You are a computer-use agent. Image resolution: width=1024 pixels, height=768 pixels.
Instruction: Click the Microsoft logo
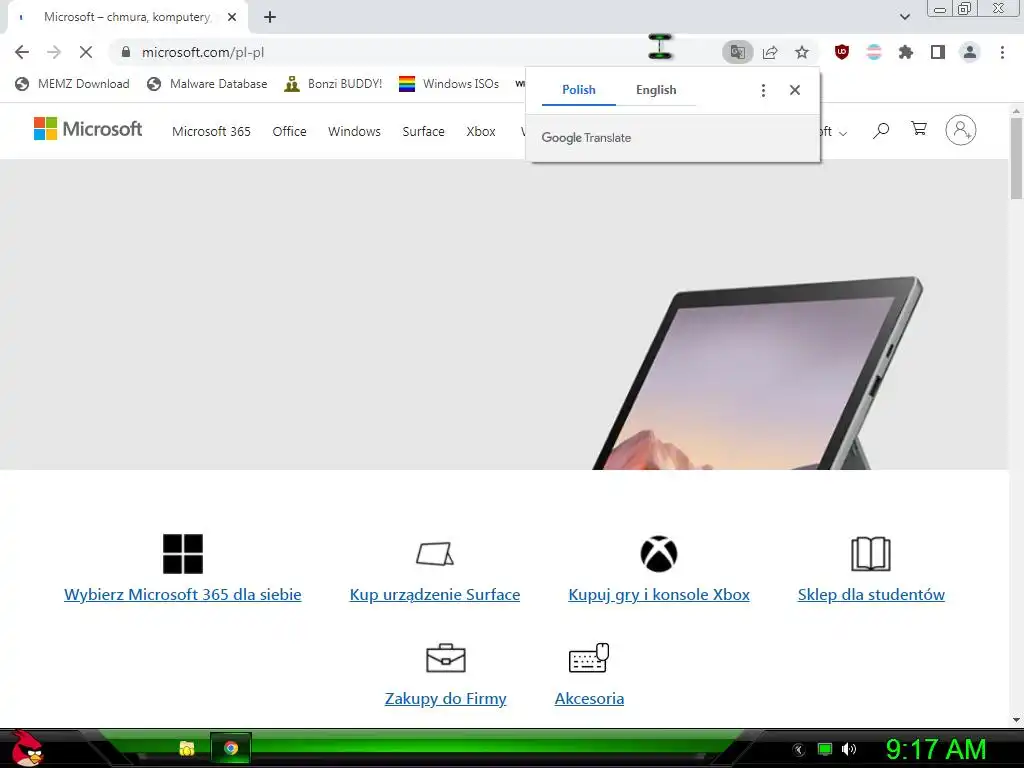tap(88, 129)
